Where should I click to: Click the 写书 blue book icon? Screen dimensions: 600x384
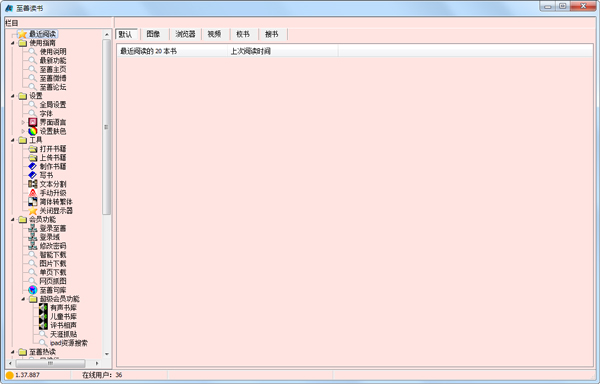(x=33, y=175)
